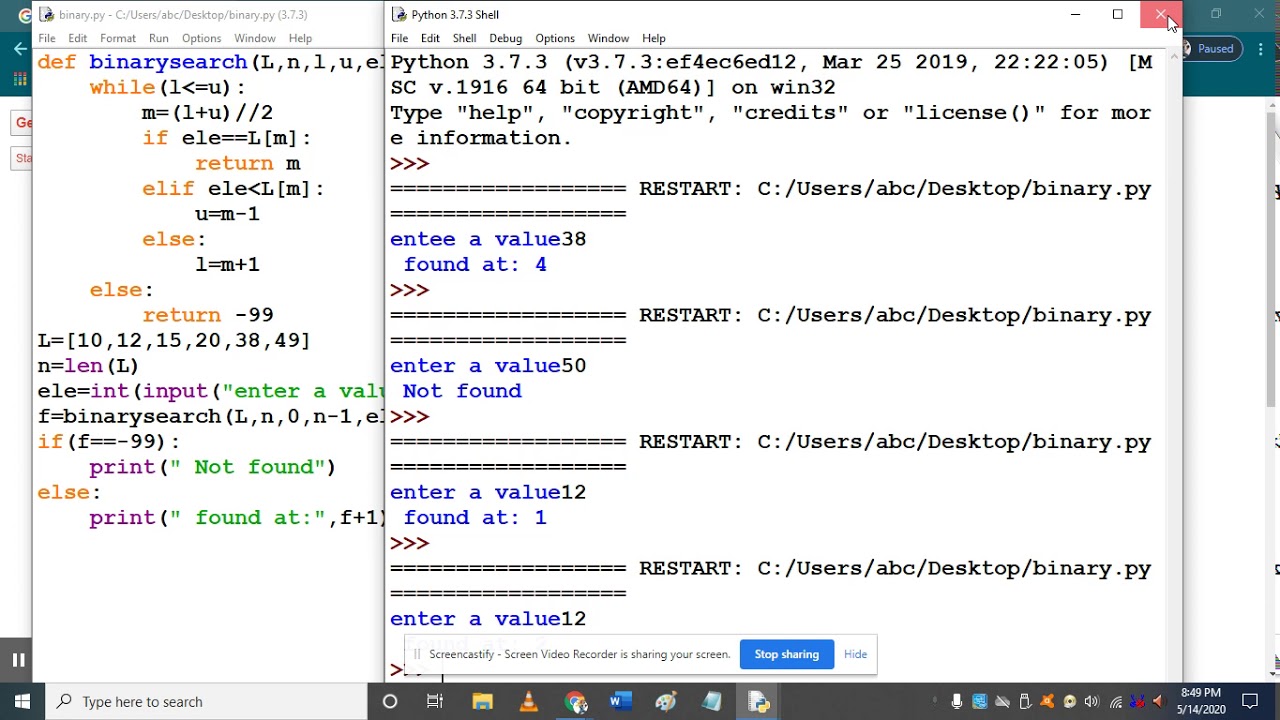Click code line 'return -99' in editor

[208, 315]
